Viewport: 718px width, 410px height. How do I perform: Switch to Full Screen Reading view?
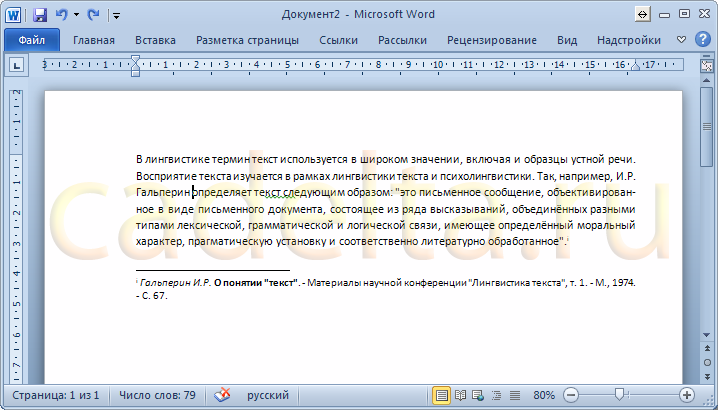coord(459,395)
